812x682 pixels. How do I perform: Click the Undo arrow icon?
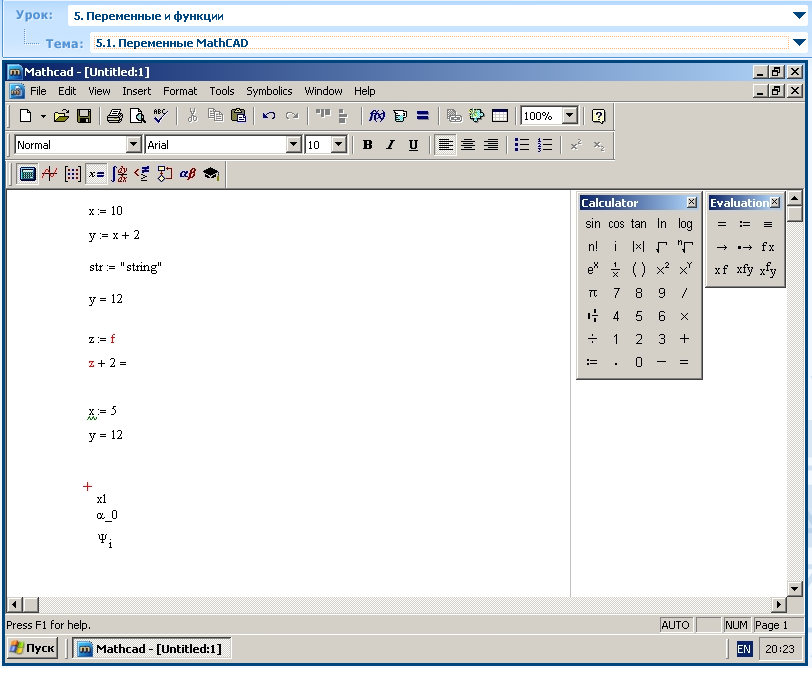(x=269, y=116)
